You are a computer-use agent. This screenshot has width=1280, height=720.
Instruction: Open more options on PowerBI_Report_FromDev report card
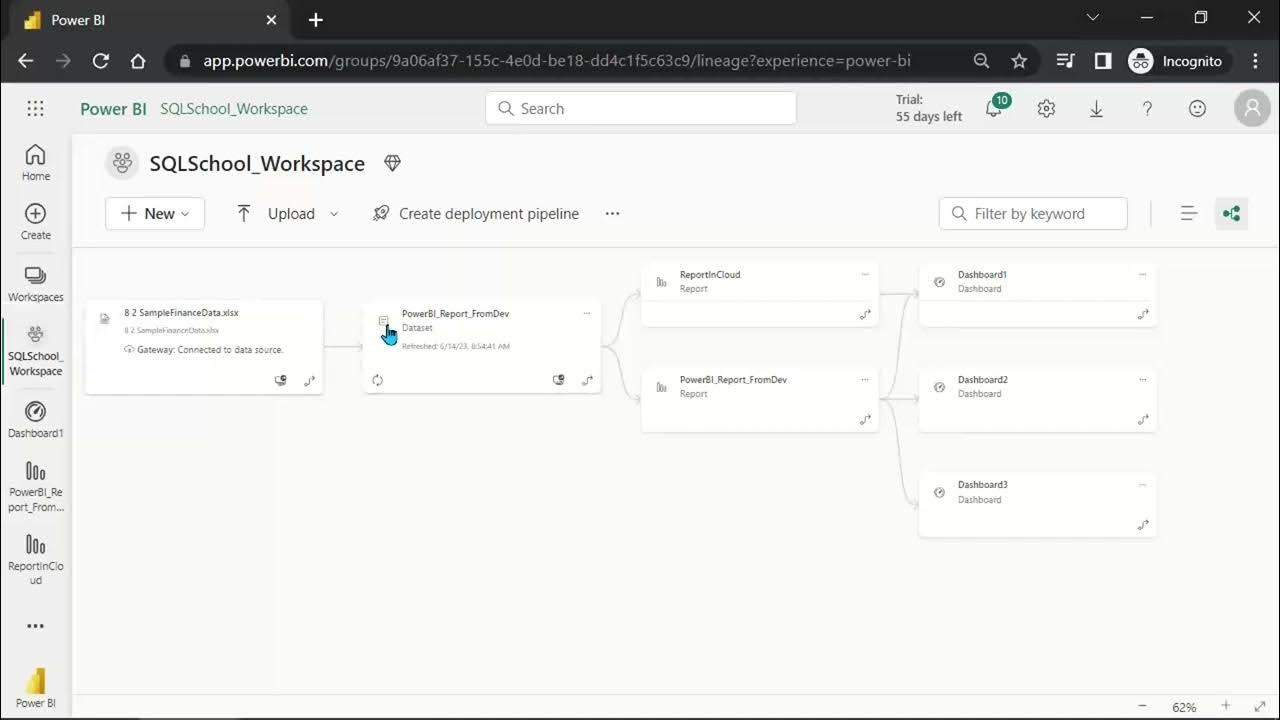tap(865, 379)
